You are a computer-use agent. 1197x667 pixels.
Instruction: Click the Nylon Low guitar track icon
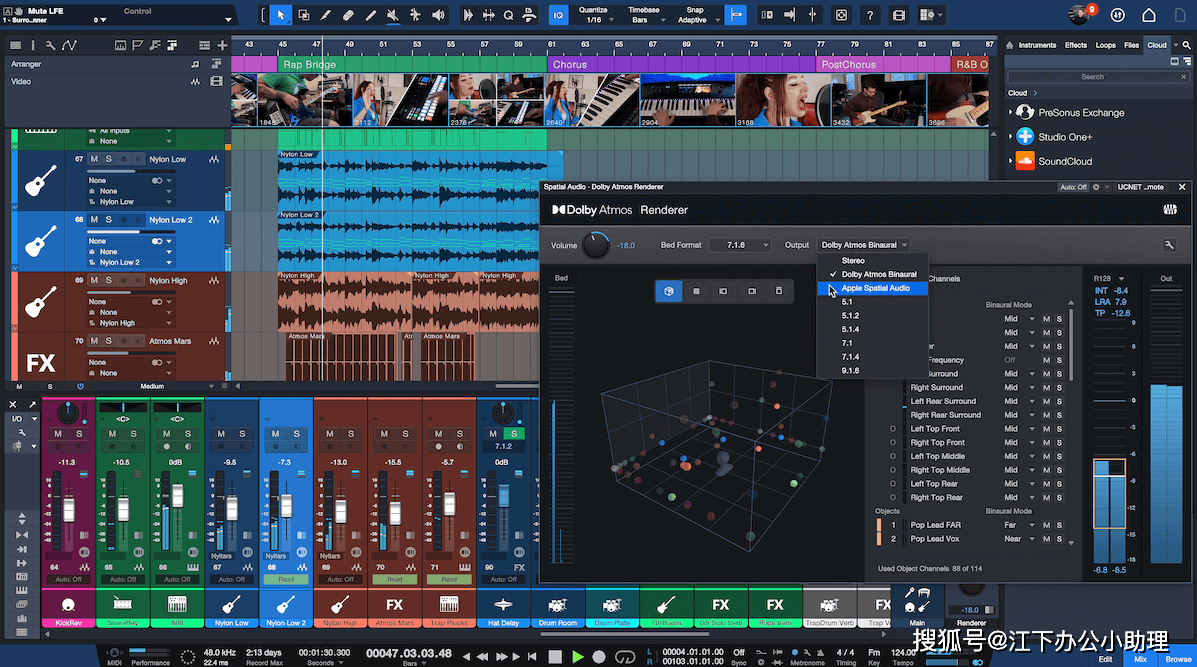40,181
